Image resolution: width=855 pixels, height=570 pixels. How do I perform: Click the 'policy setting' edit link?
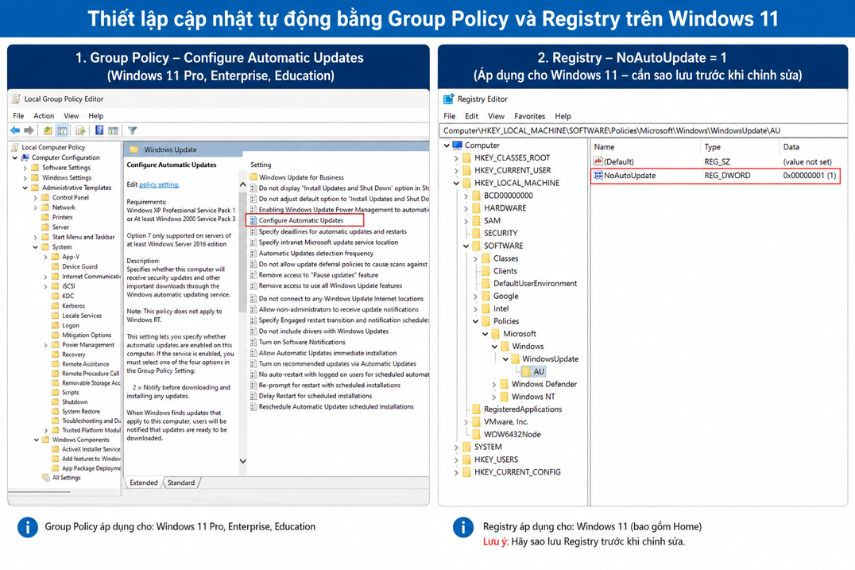tap(159, 185)
